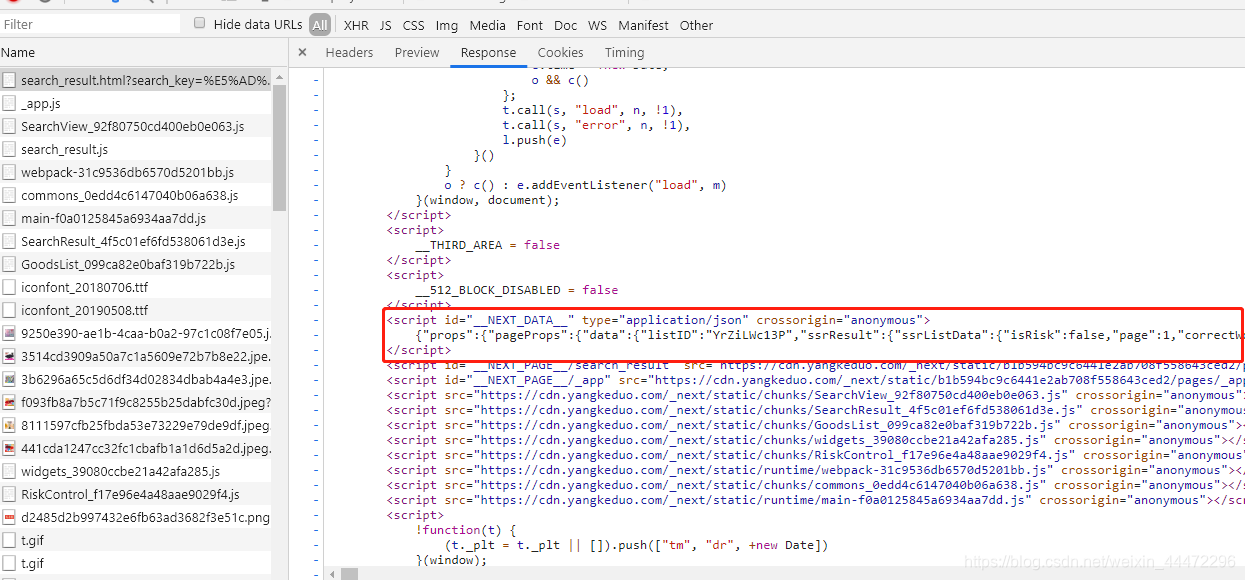
Task: Filter requests by Img
Action: (446, 25)
